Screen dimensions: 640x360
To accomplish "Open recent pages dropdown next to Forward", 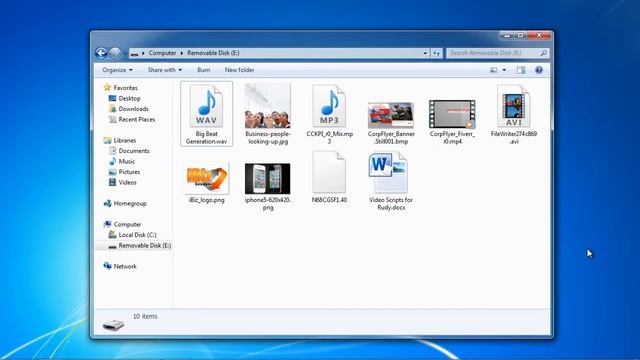I will (125, 53).
